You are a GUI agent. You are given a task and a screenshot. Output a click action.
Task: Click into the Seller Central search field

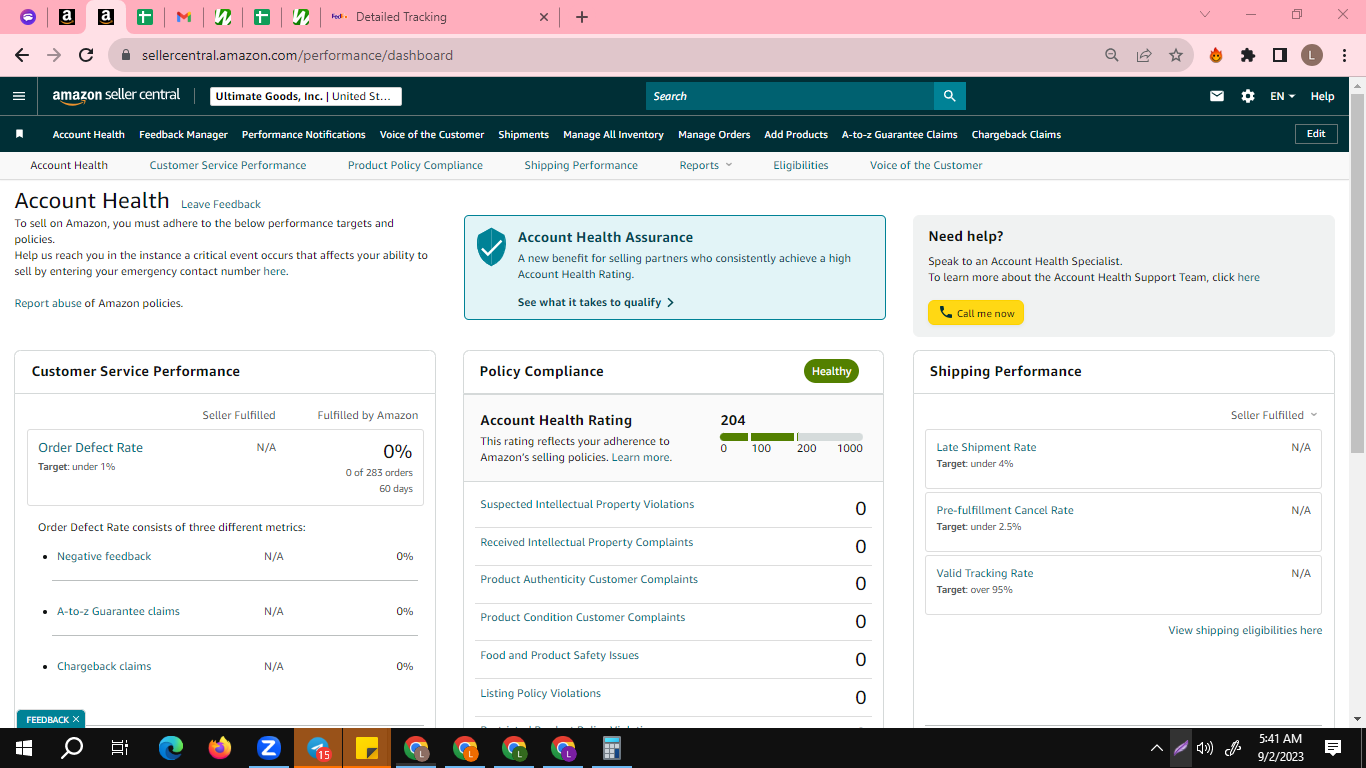click(x=790, y=96)
